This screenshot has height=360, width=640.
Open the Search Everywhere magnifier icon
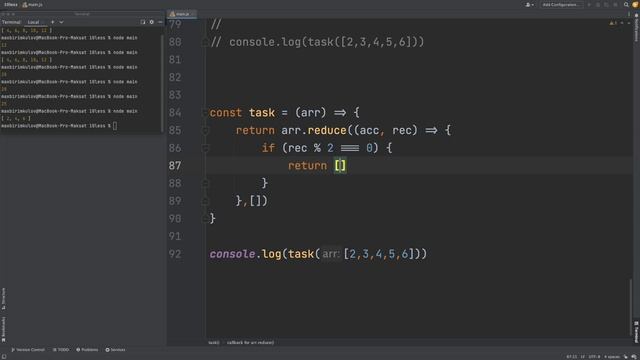coord(626,4)
